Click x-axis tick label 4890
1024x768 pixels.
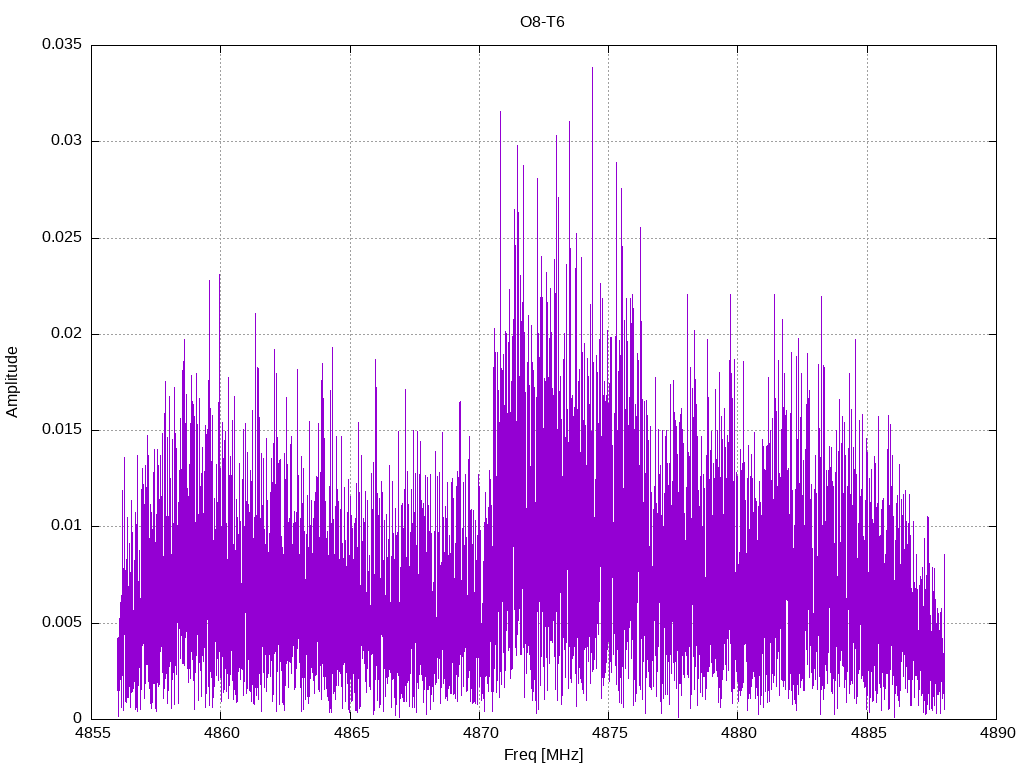tap(997, 733)
